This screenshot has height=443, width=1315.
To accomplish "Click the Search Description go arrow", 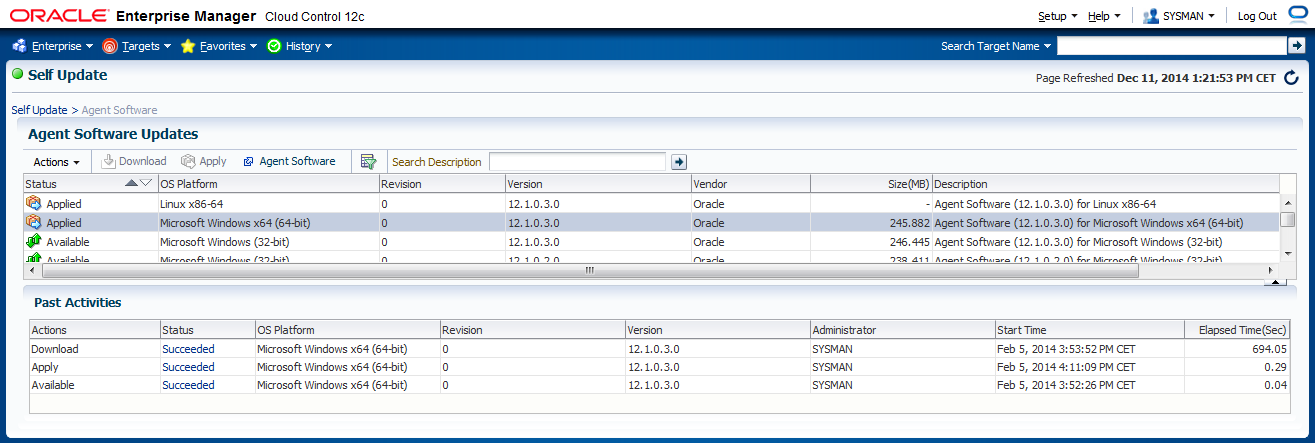I will 679,162.
